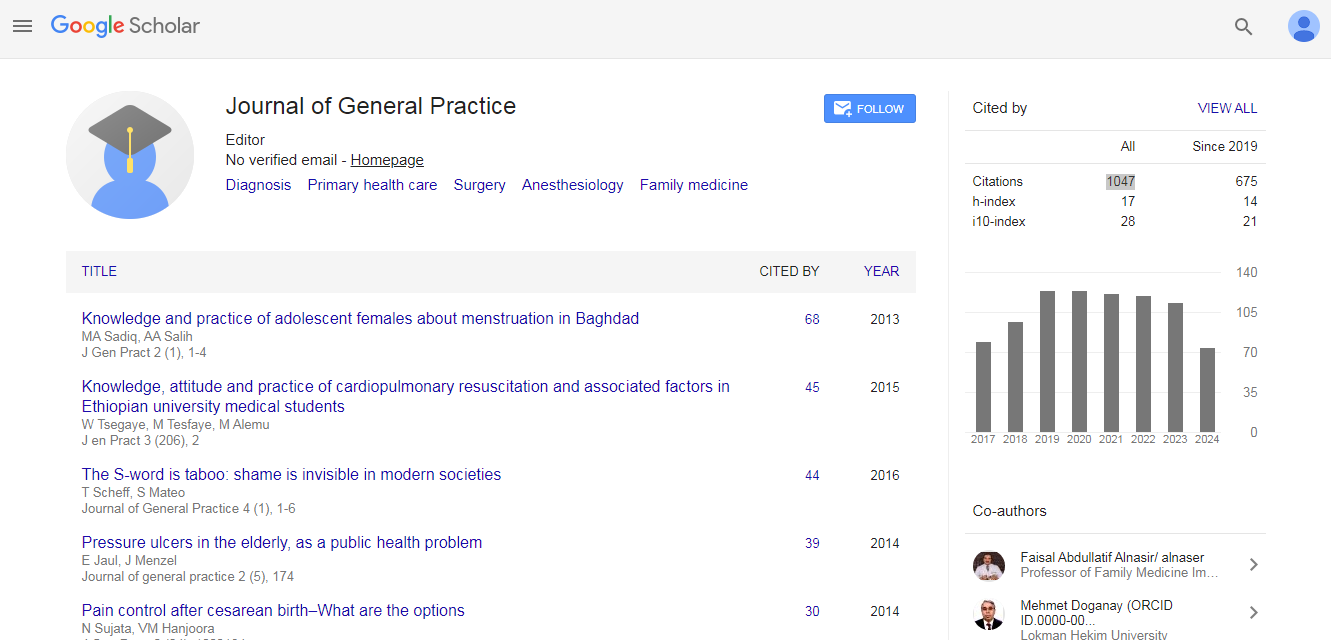The height and width of the screenshot is (640, 1331).
Task: Open the hamburger navigation menu
Action: [x=22, y=26]
